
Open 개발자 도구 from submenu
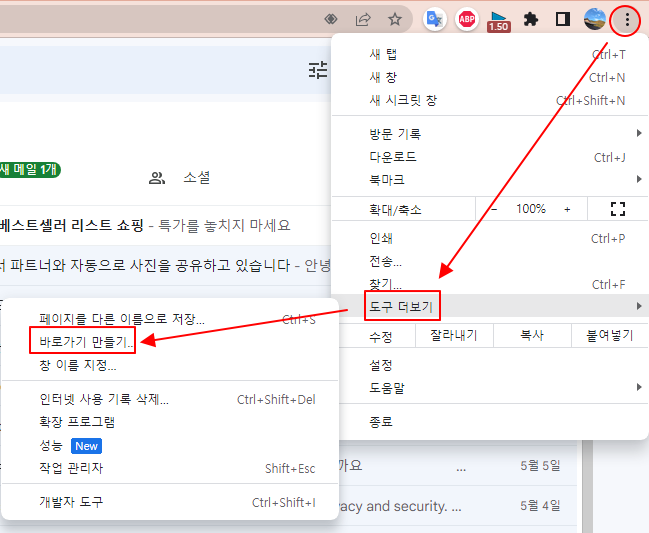pos(170,502)
